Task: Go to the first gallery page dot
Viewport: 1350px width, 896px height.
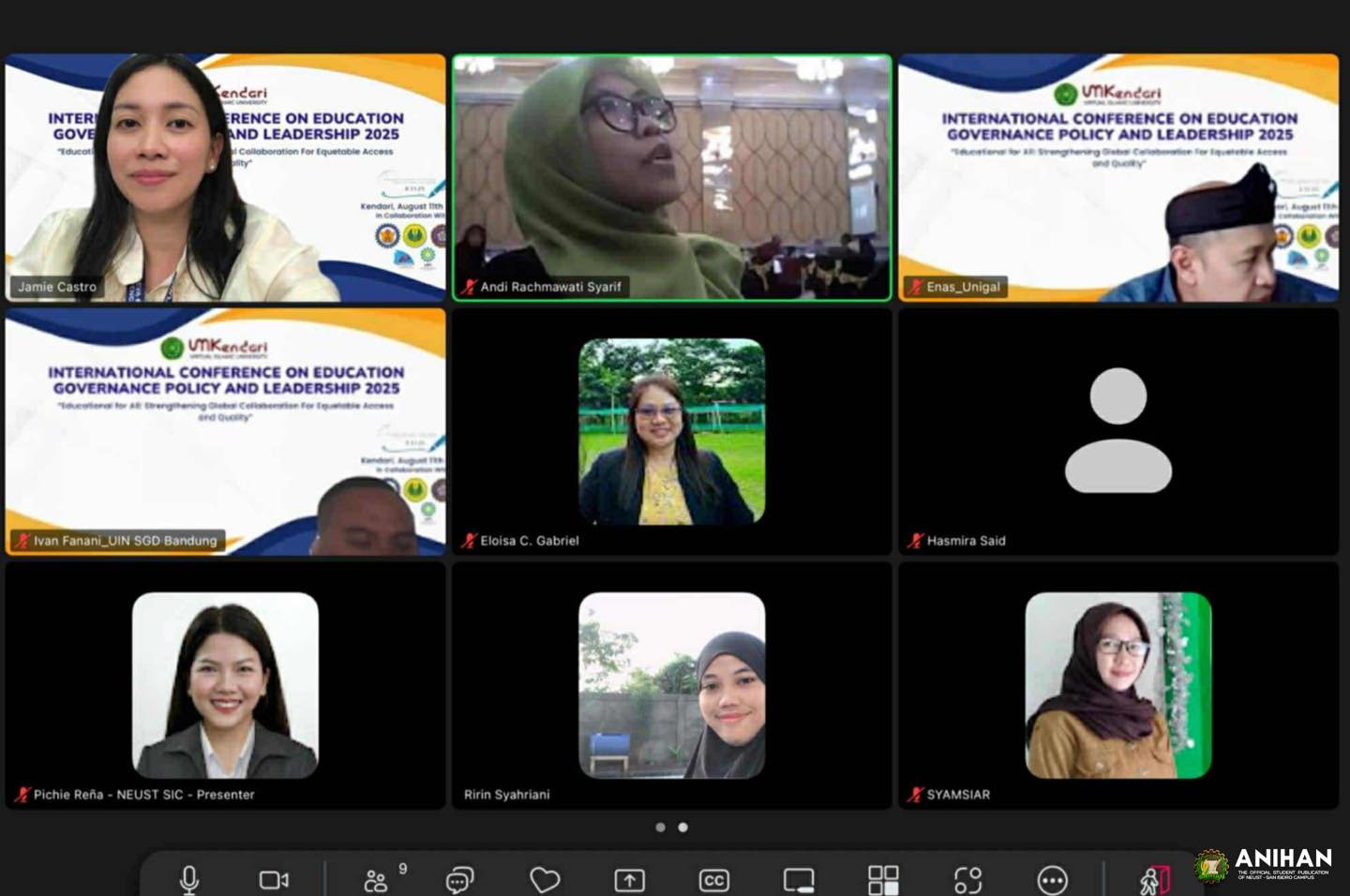Action: point(661,827)
